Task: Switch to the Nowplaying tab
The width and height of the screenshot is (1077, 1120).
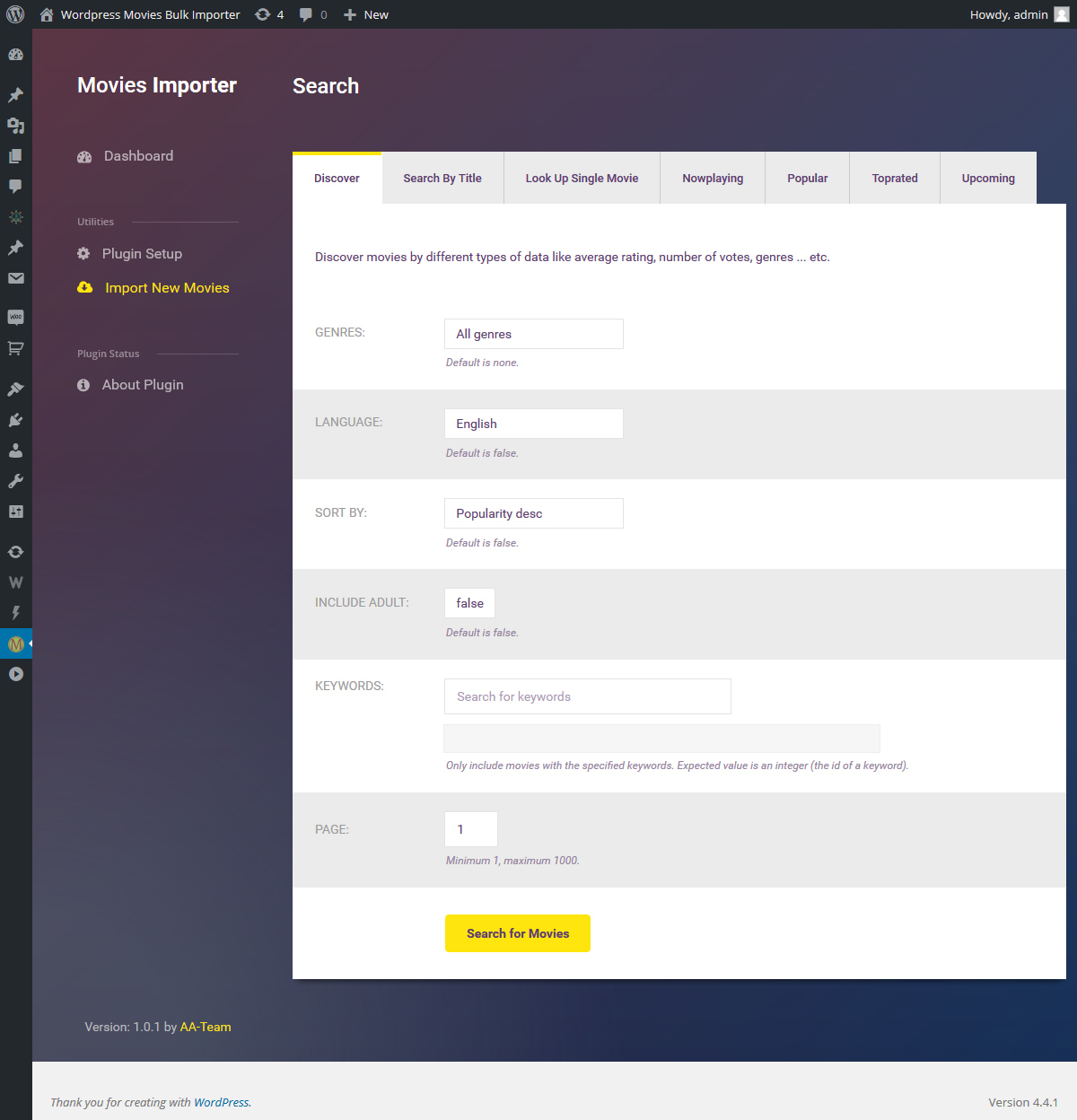Action: 713,179
